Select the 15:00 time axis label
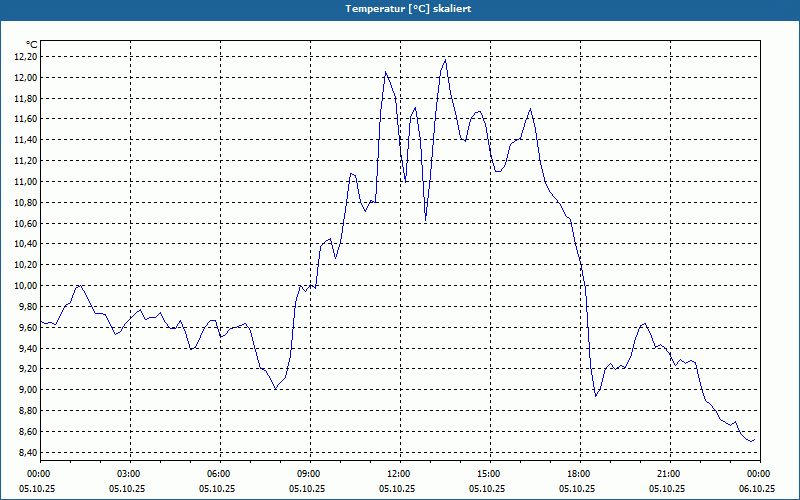 [x=490, y=474]
